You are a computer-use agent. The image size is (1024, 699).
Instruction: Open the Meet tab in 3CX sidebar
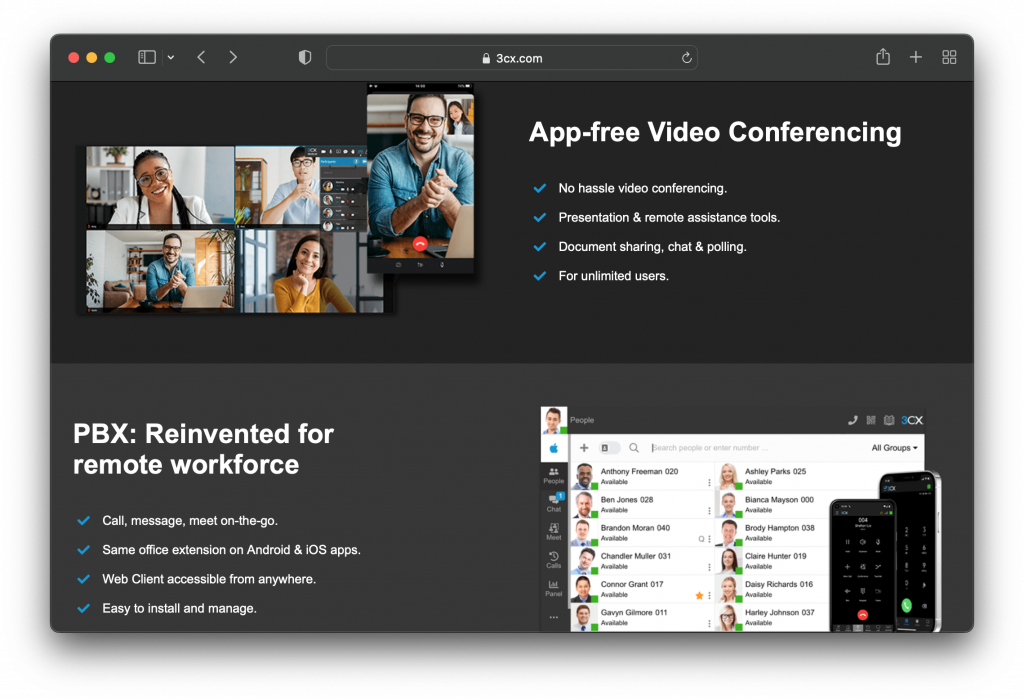553,531
